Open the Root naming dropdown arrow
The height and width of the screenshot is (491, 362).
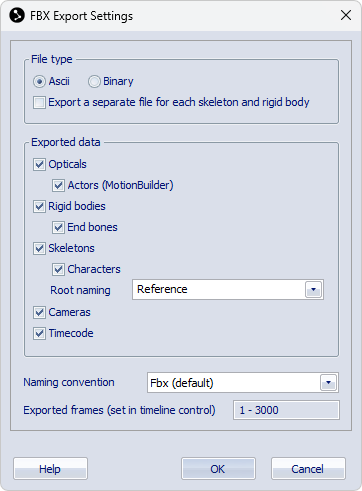click(313, 290)
